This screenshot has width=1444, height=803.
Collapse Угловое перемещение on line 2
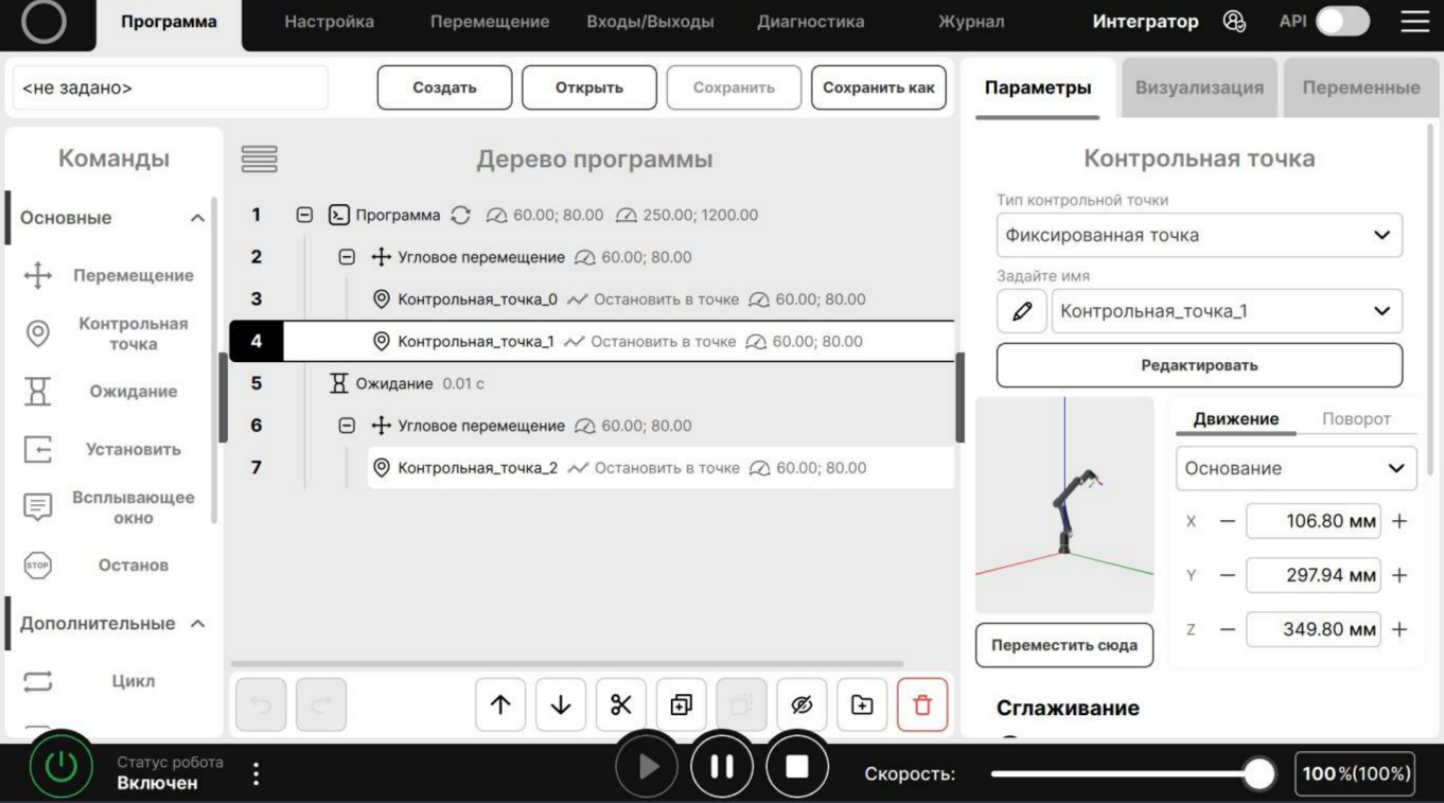346,257
